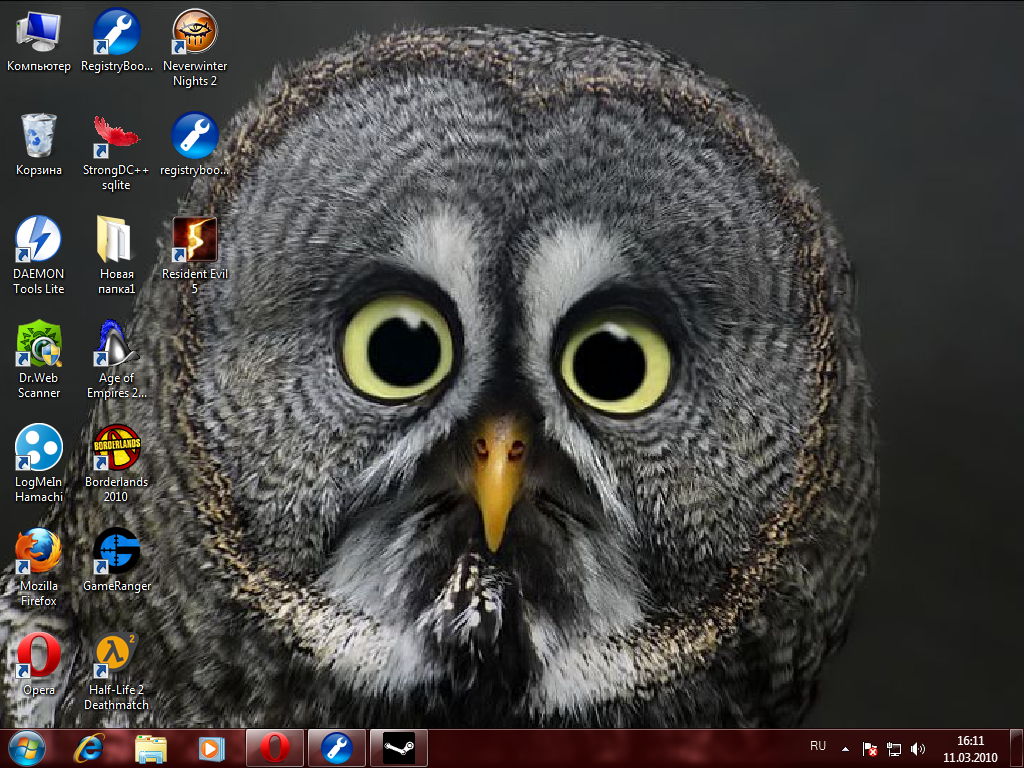The image size is (1024, 768).
Task: Show hidden tray icons arrow
Action: tap(845, 749)
